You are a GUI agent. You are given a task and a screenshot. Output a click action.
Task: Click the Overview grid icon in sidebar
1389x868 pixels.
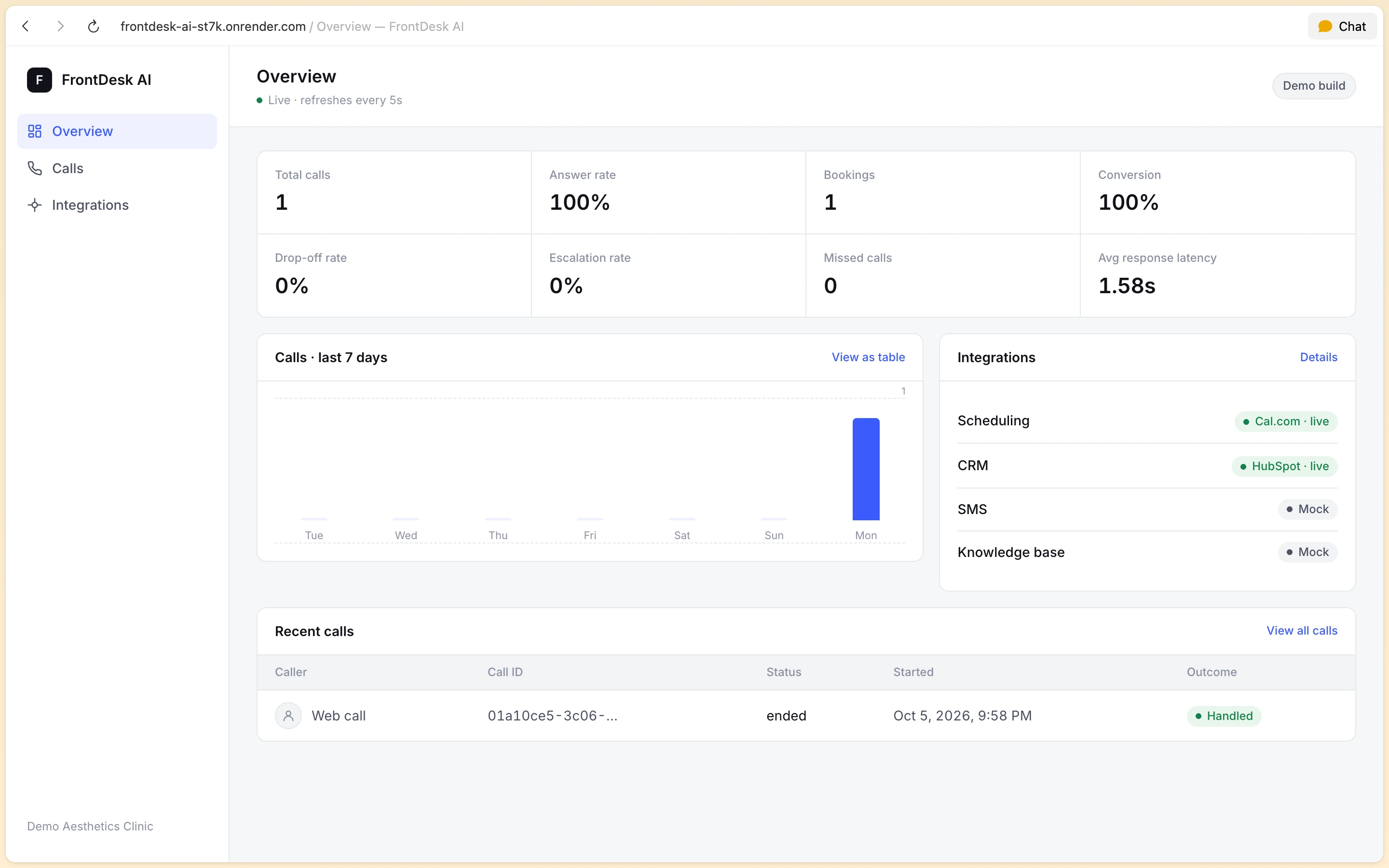click(x=35, y=132)
